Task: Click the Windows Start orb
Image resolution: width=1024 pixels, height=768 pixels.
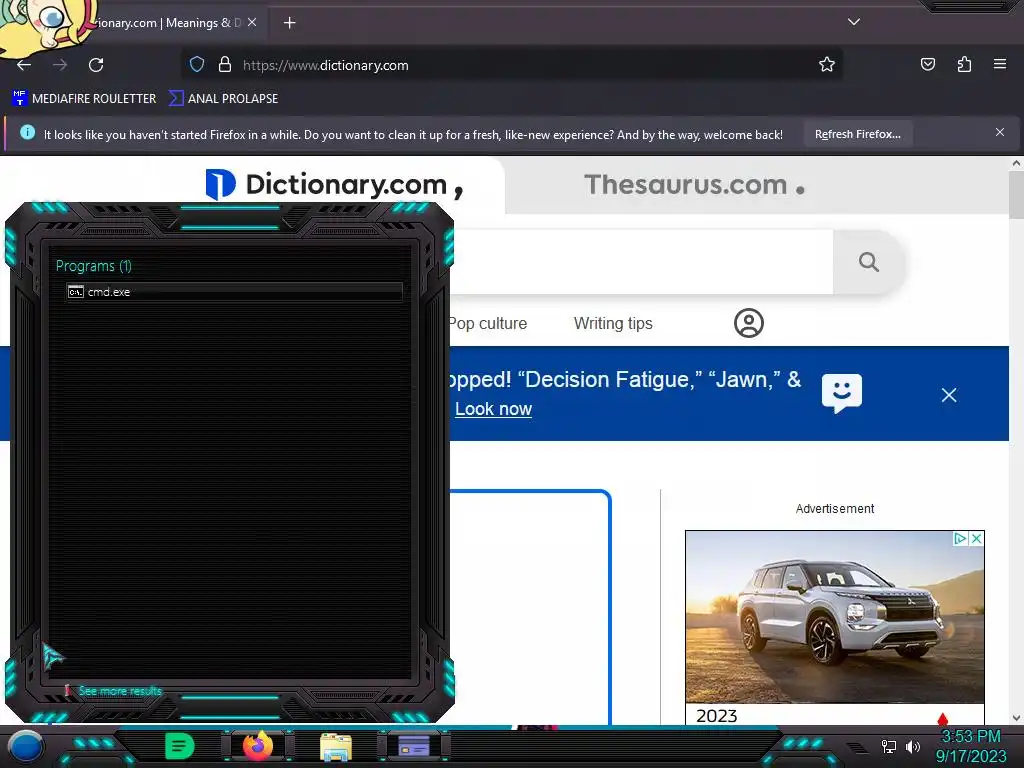Action: point(25,746)
